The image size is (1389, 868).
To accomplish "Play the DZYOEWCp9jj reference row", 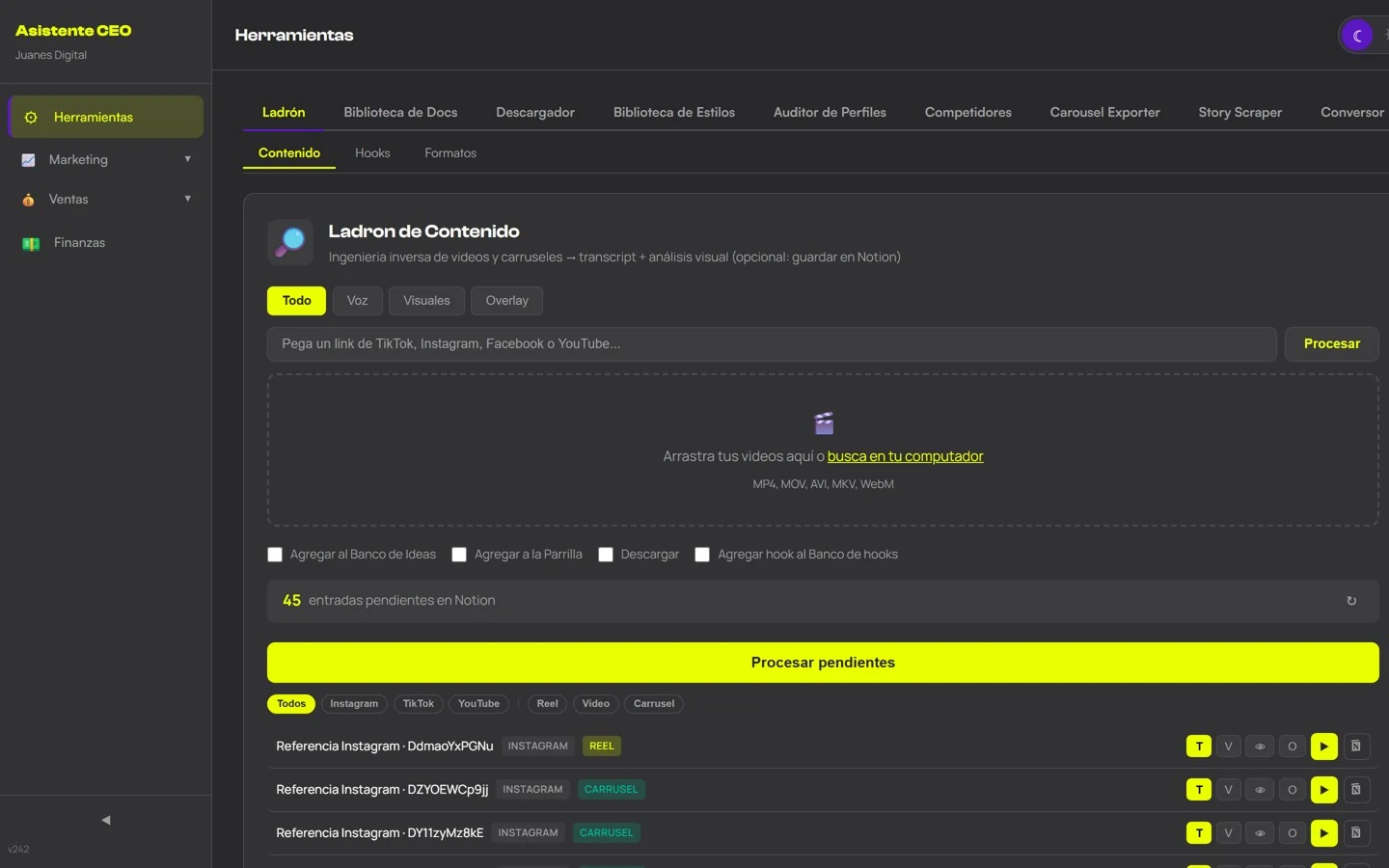I will tap(1323, 790).
